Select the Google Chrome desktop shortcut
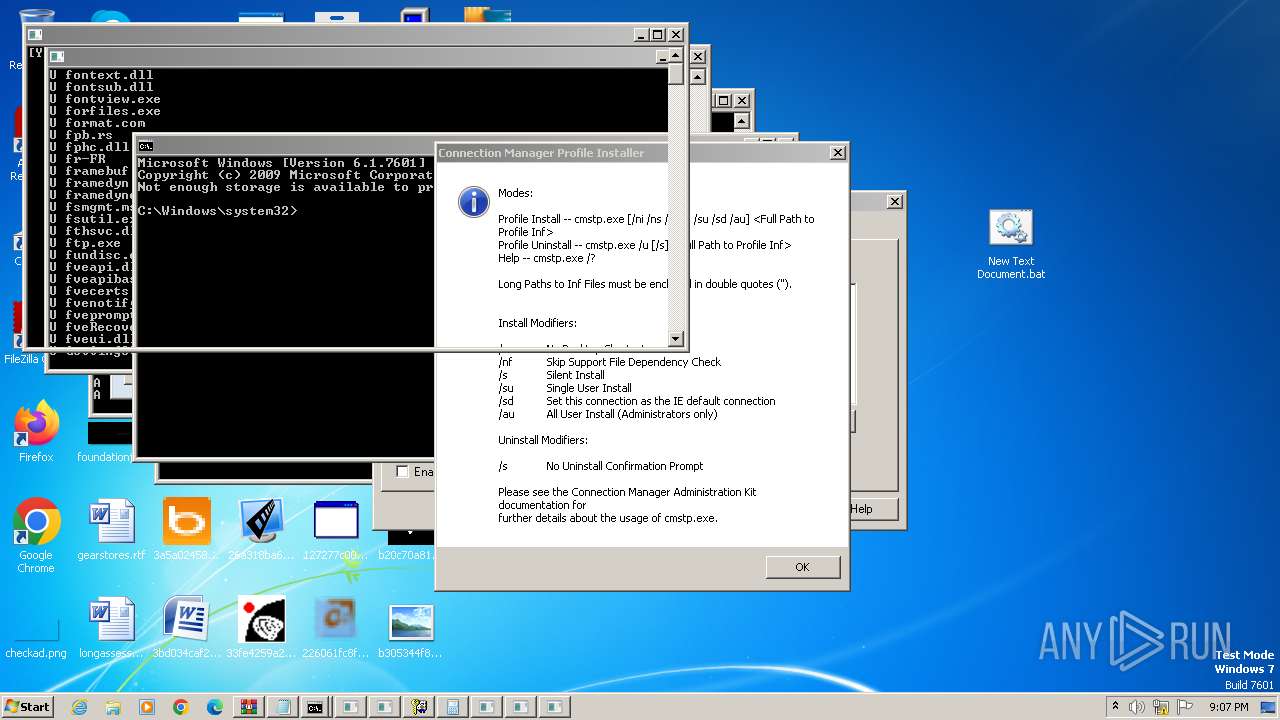The height and width of the screenshot is (720, 1280). [36, 536]
